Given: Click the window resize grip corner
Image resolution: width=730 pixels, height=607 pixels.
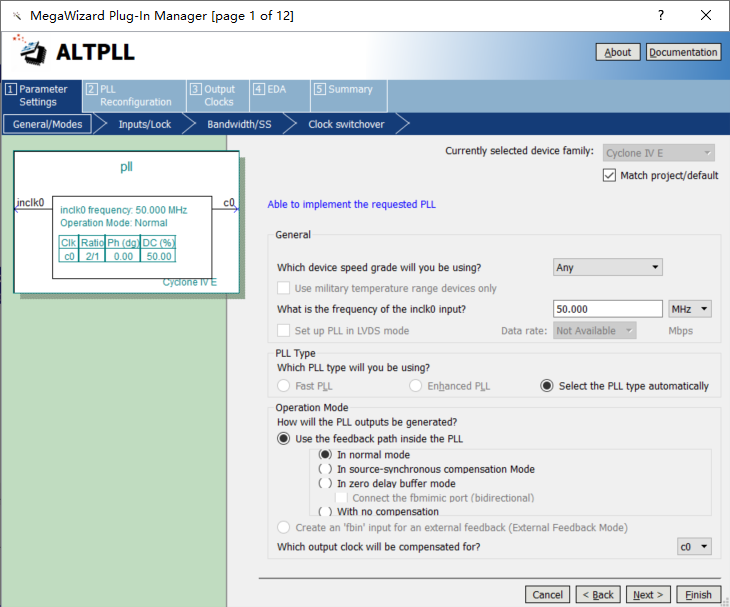Looking at the screenshot, I should click(725, 602).
